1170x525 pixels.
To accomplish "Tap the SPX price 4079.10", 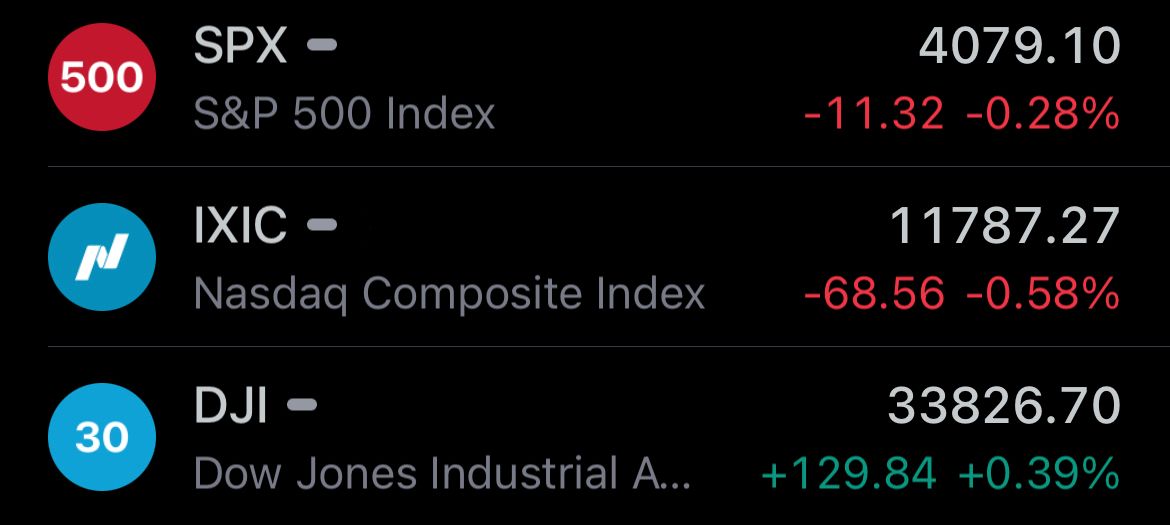I will point(1019,46).
